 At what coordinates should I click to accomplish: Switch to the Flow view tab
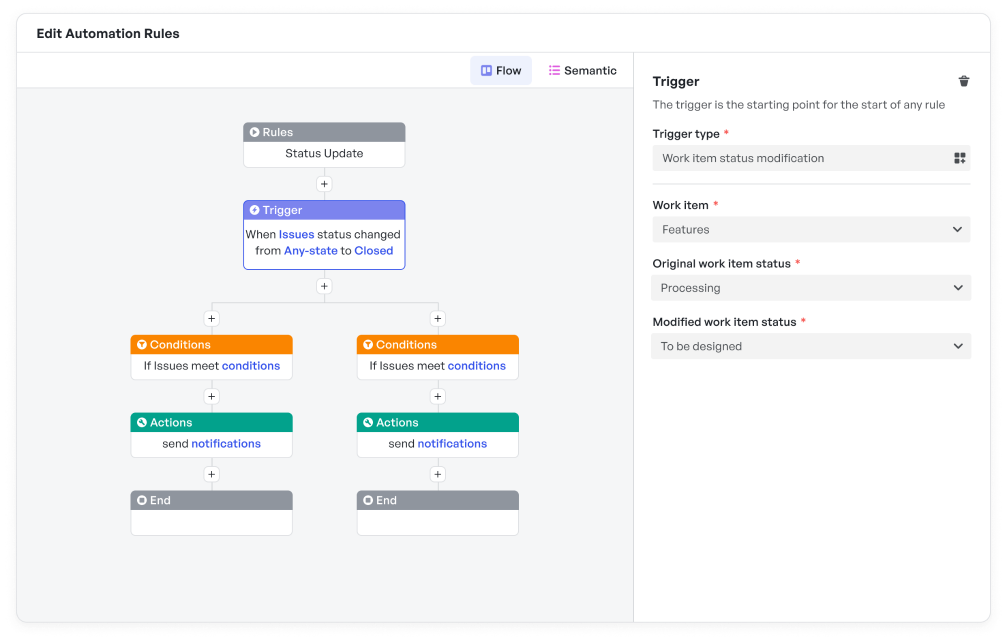(x=501, y=71)
